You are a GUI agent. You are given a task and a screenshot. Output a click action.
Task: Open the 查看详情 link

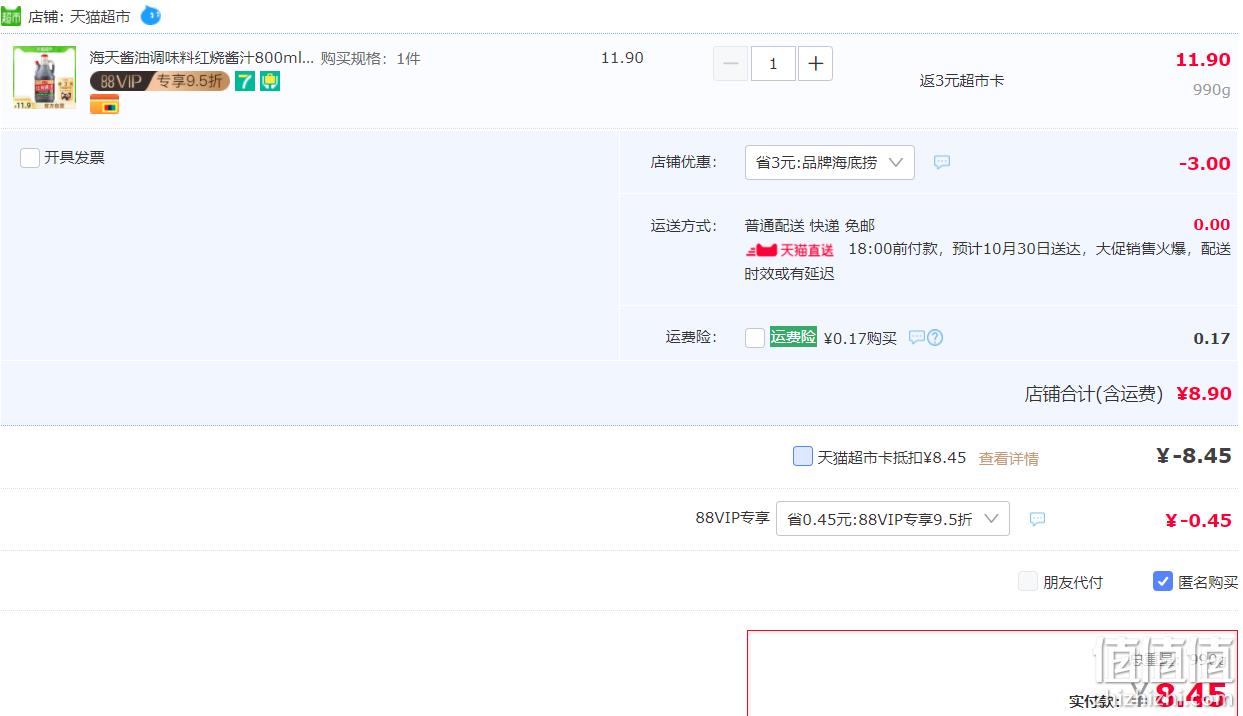click(1008, 458)
